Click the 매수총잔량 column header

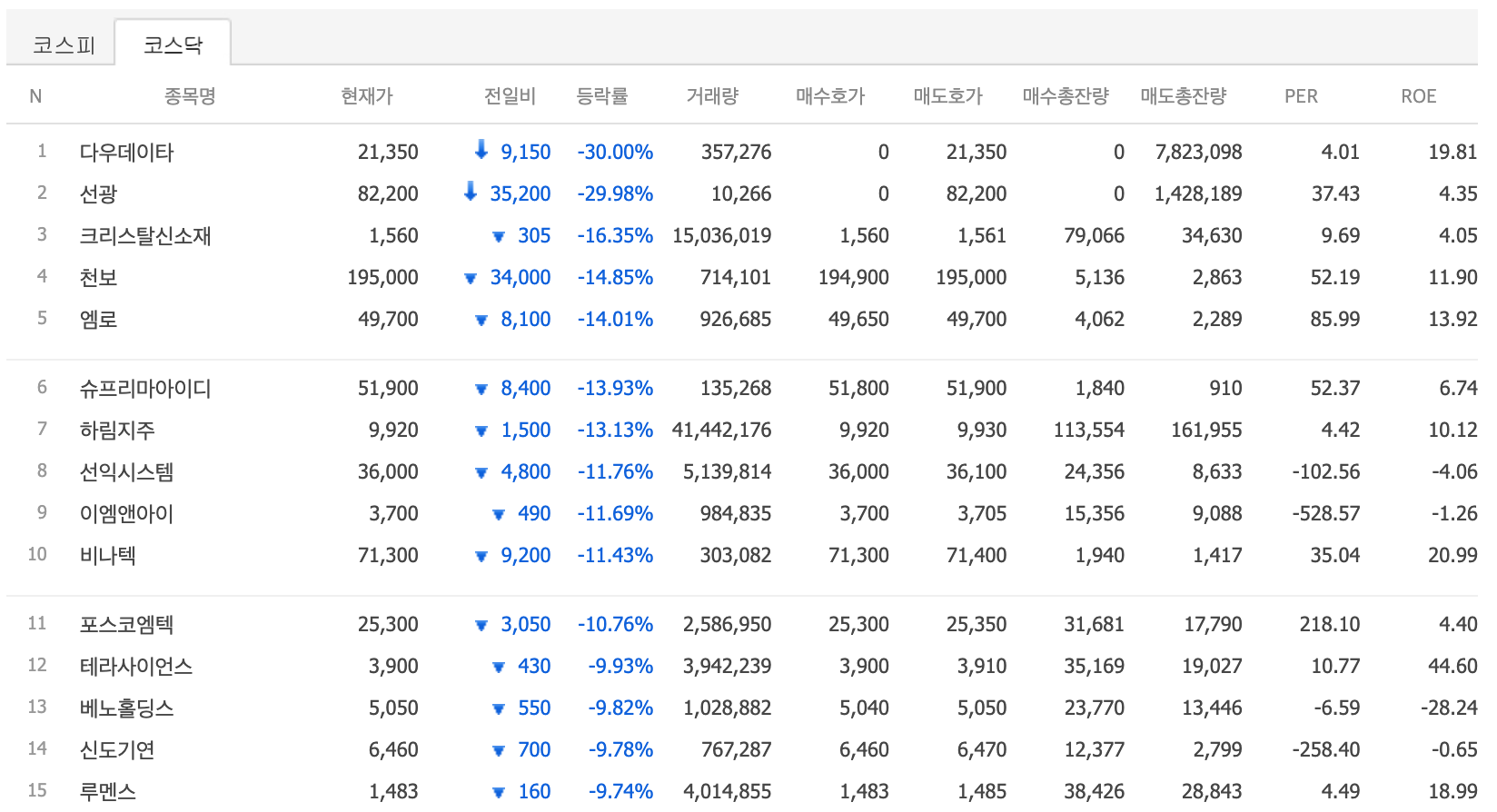pos(1066,95)
